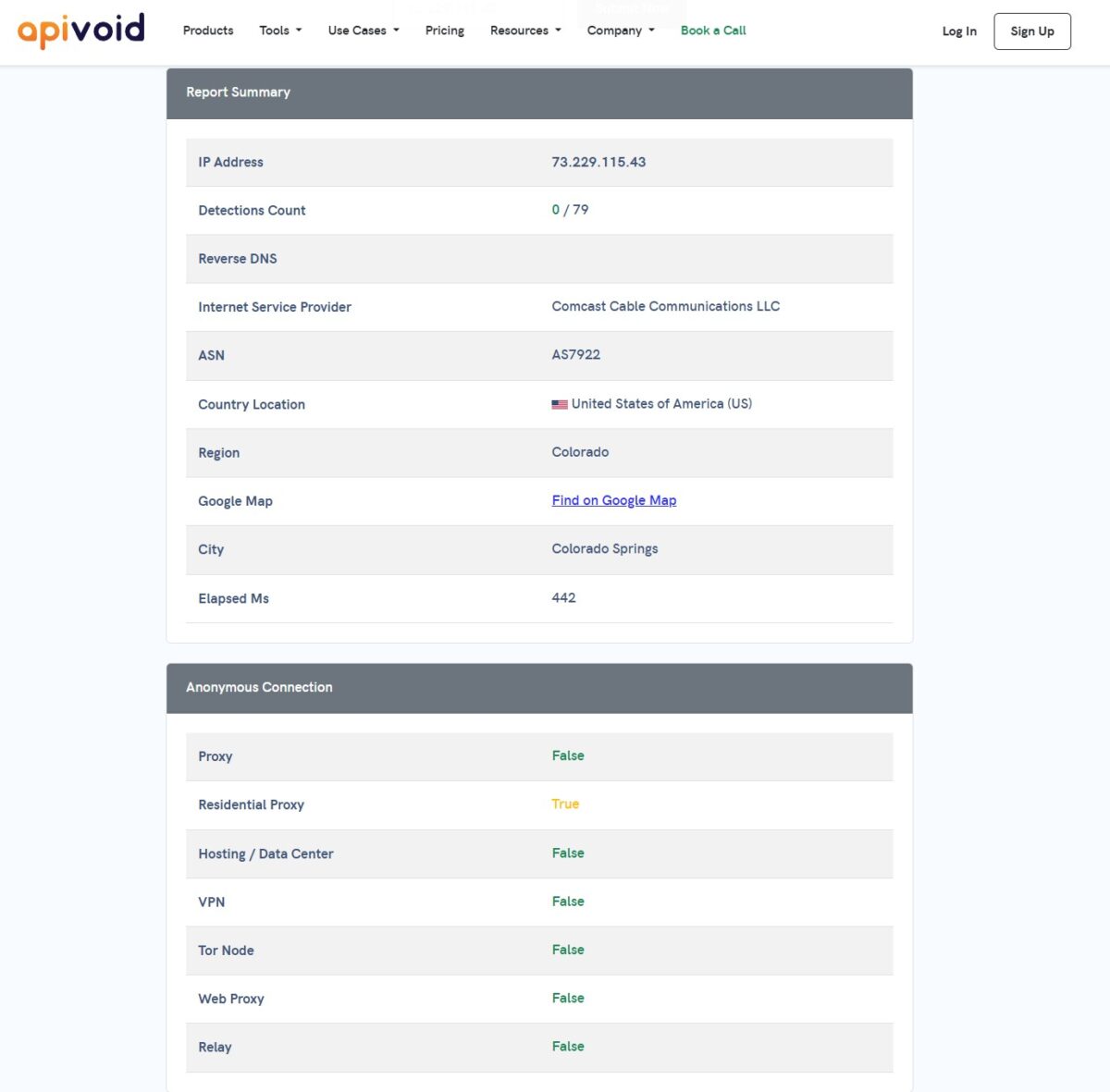Expand the Use Cases dropdown
This screenshot has height=1092, width=1110.
364,31
